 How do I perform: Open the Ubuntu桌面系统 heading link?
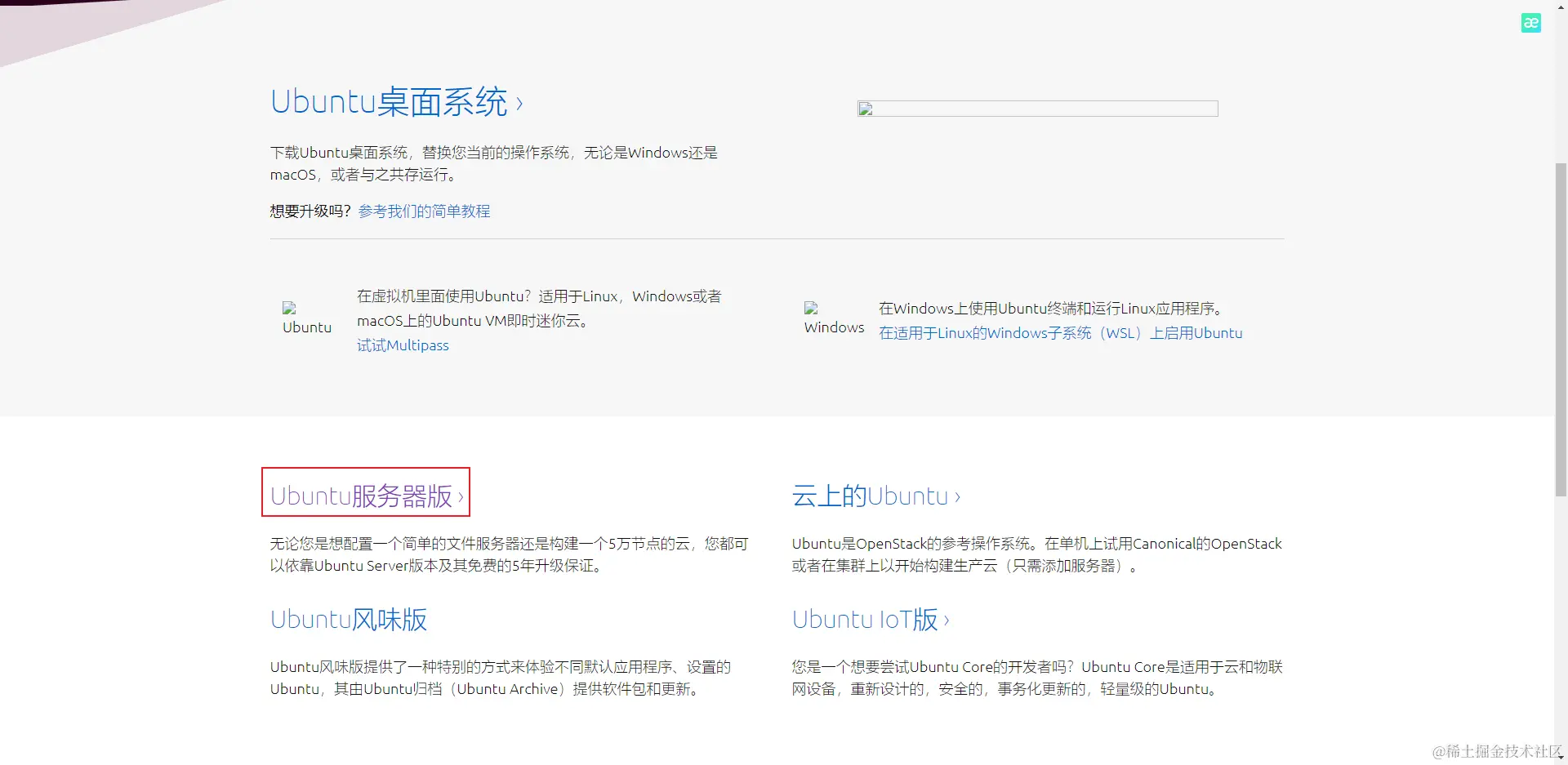pyautogui.click(x=396, y=102)
